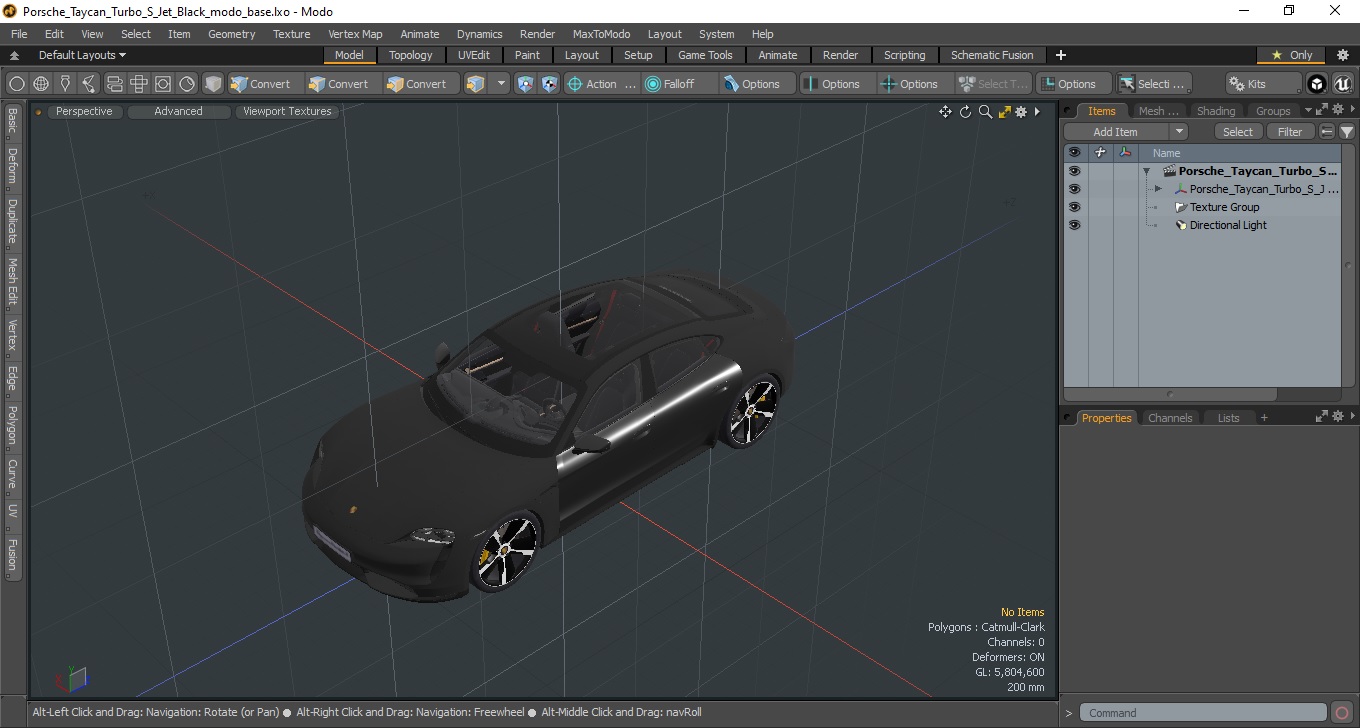
Task: Hide the Texture Group item
Action: (1074, 207)
